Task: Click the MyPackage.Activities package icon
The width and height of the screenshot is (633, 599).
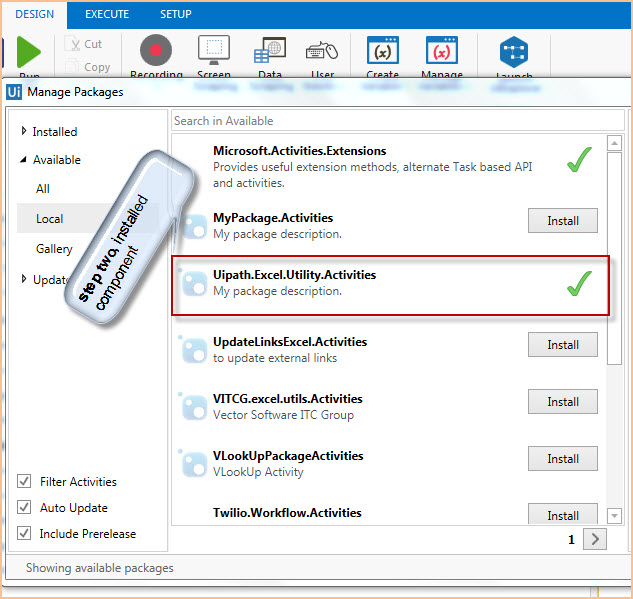Action: pyautogui.click(x=195, y=226)
